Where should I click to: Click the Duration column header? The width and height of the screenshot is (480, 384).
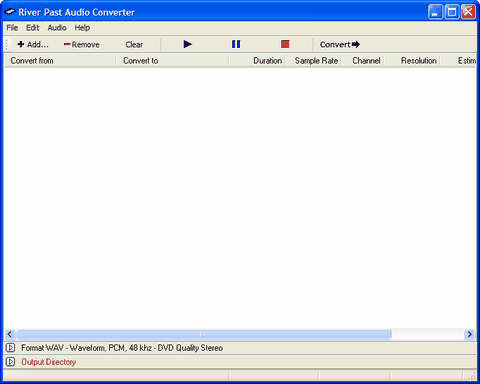[x=267, y=61]
